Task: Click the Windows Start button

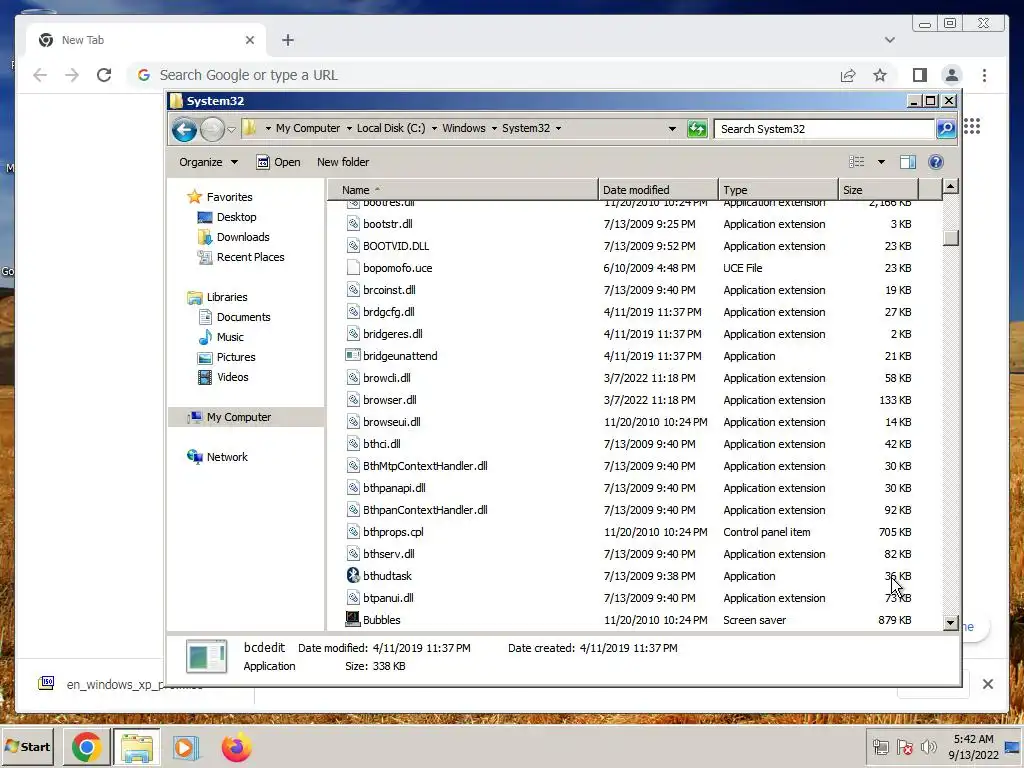Action: (27, 746)
